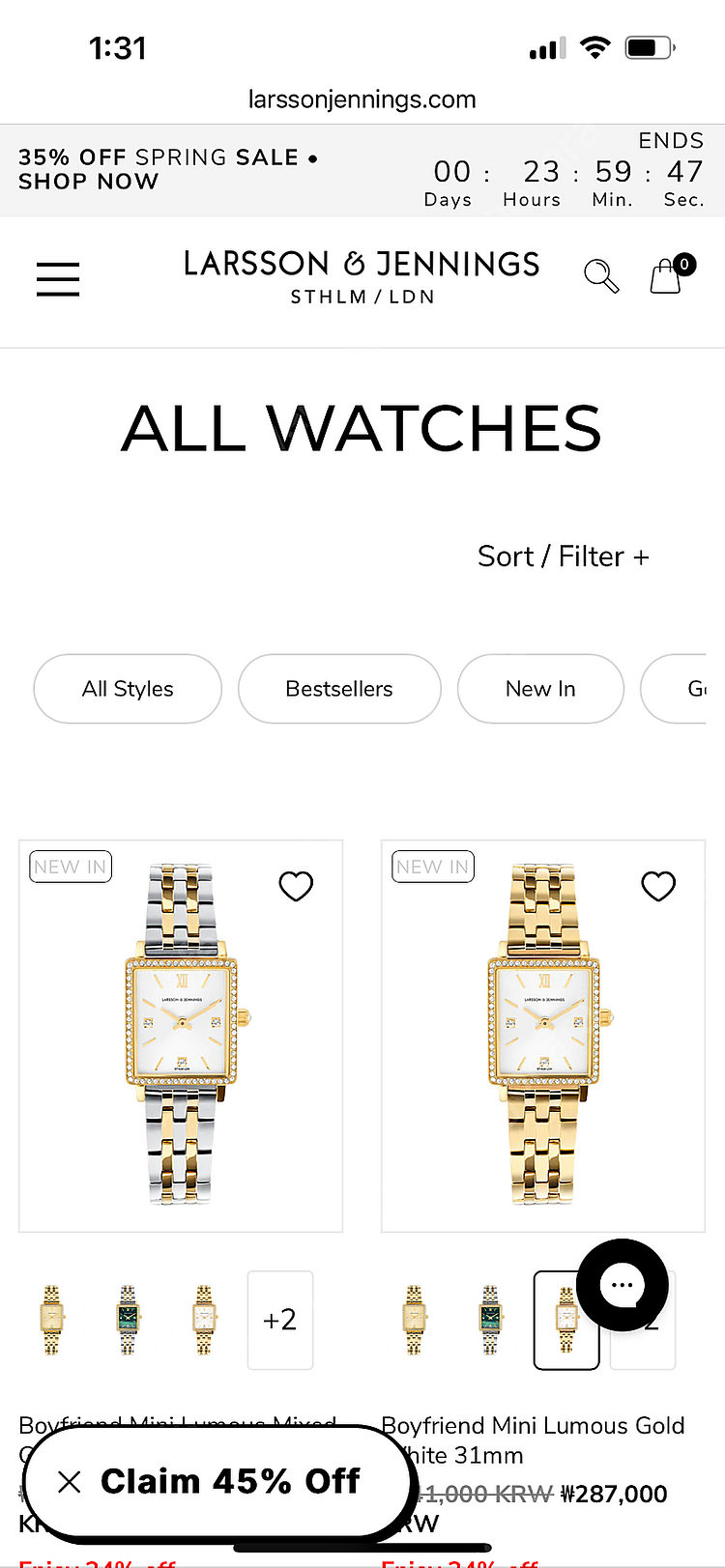Viewport: 725px width, 1568px height.
Task: Expand Sort / Filter options
Action: tap(563, 556)
